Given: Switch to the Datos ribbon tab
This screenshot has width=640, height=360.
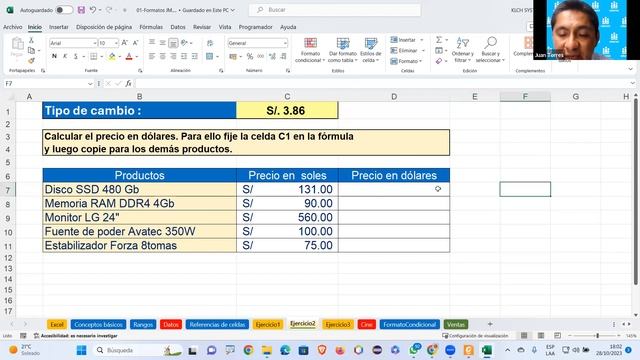Looking at the screenshot, I should point(178,27).
